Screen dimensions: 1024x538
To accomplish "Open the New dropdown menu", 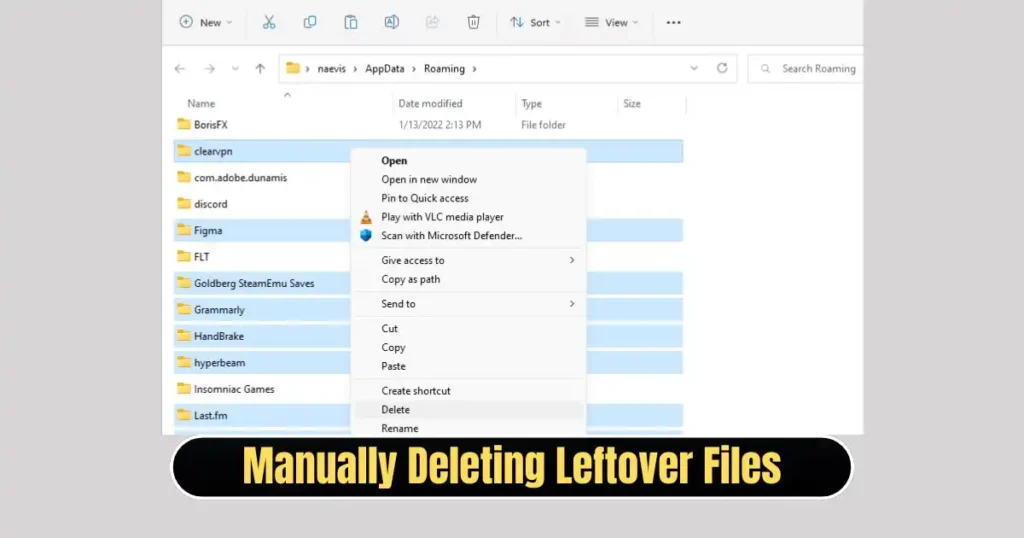I will pyautogui.click(x=206, y=22).
